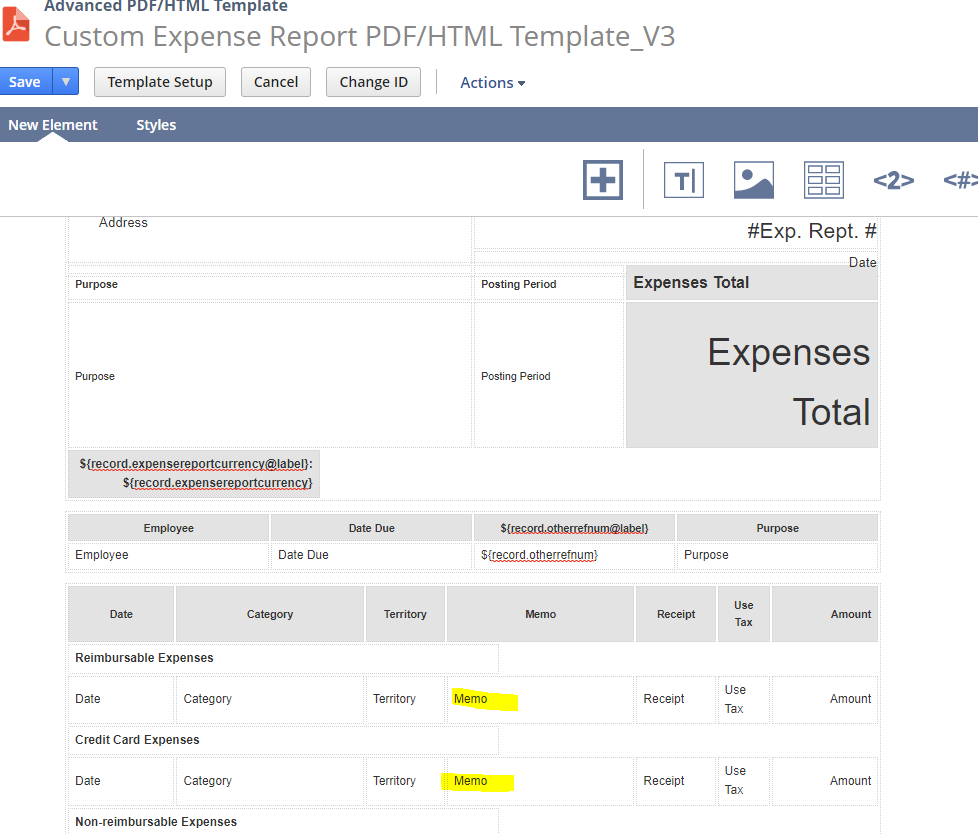Switch to the Styles tab
The image size is (978, 834).
point(156,124)
